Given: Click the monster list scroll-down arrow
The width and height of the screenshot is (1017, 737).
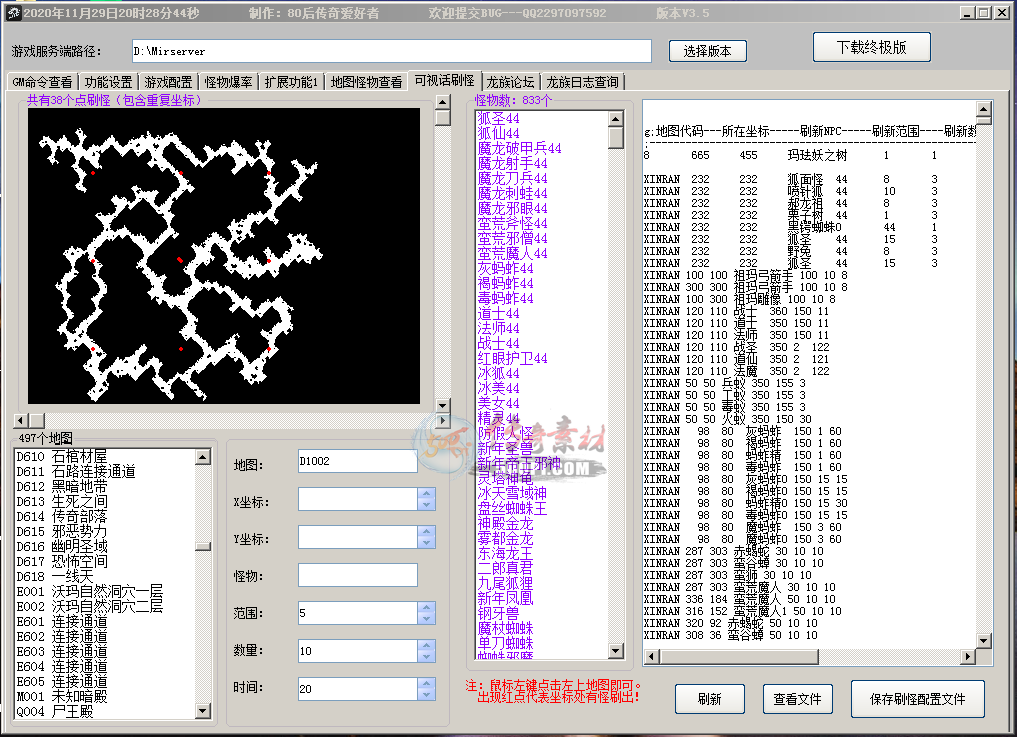Looking at the screenshot, I should coord(616,651).
